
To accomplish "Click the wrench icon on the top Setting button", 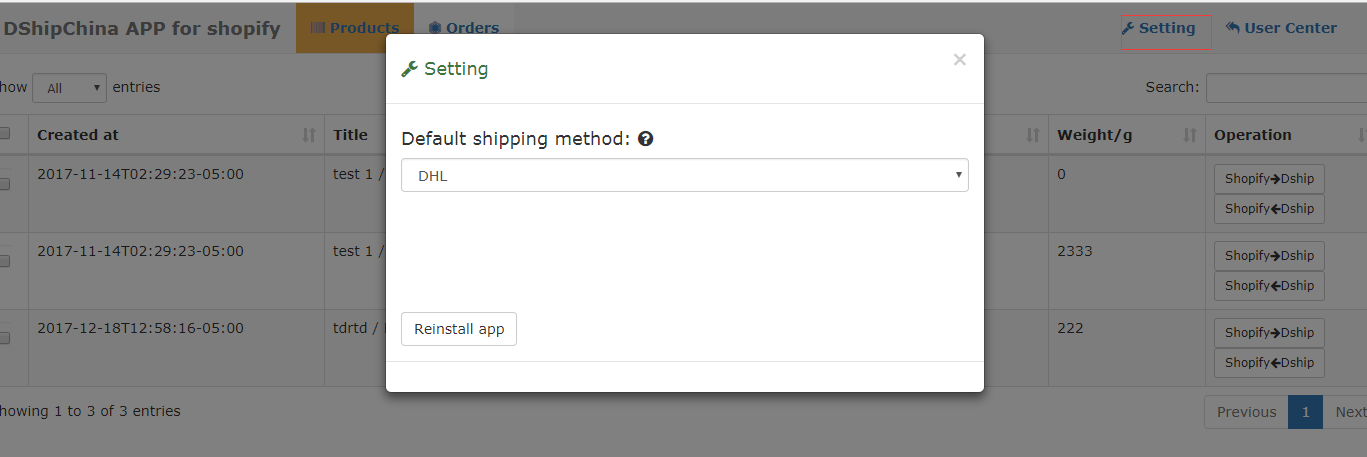I will 1128,28.
